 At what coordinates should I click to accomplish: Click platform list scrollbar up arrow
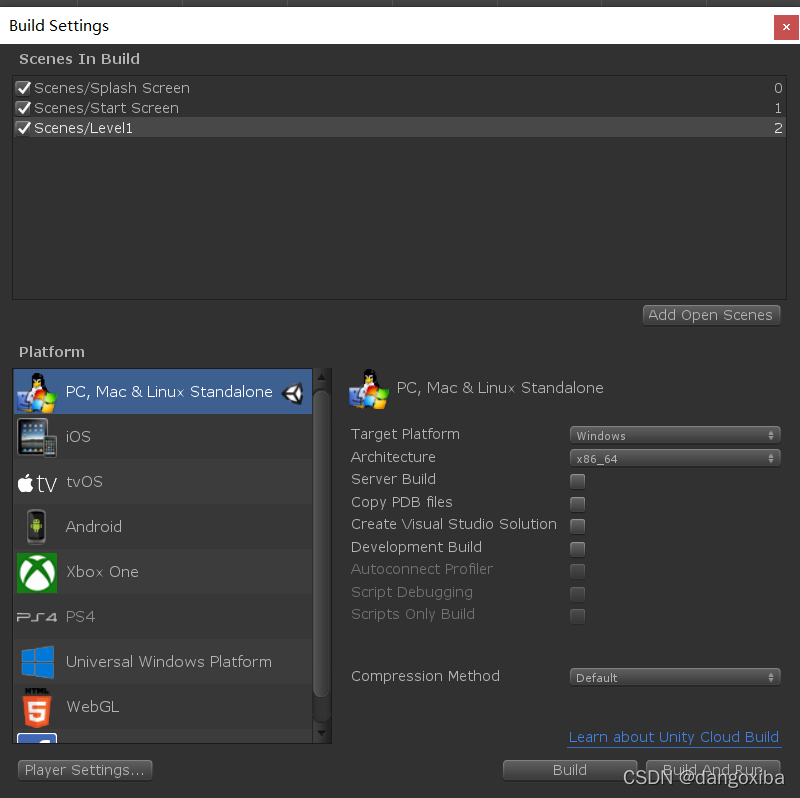321,378
